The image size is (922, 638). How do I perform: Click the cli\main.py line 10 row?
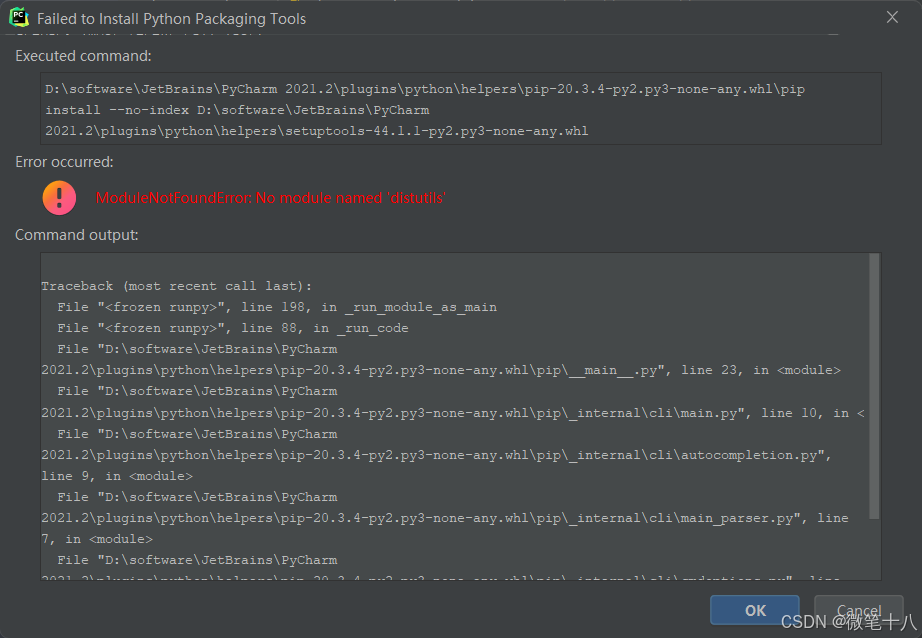click(x=453, y=413)
